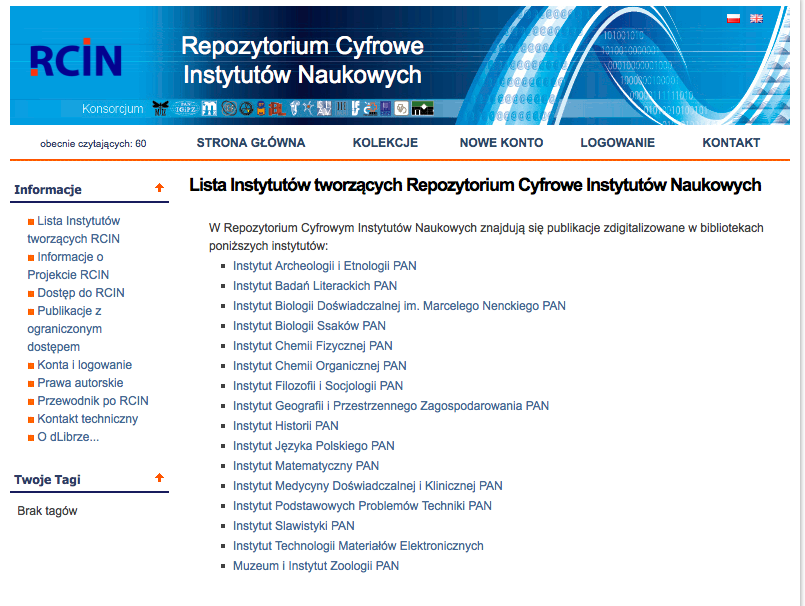This screenshot has height=606, width=805.
Task: Switch to the Polish language flag
Action: pos(733,18)
